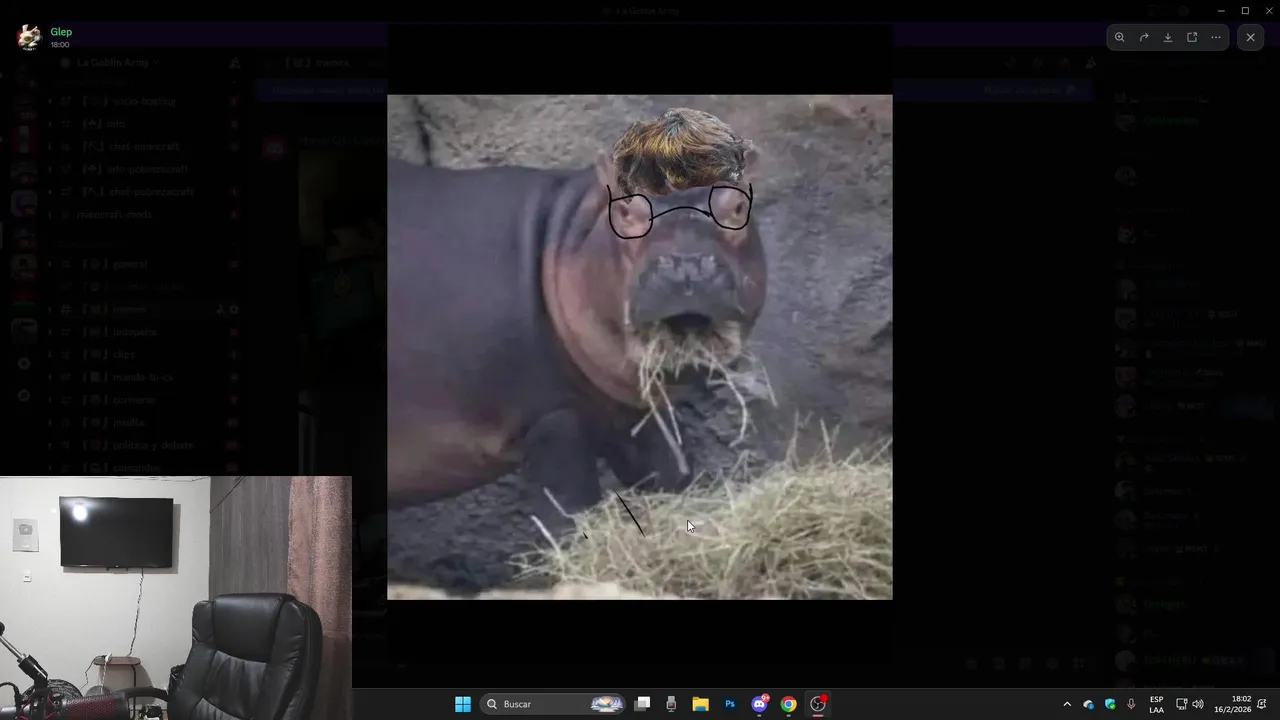The height and width of the screenshot is (720, 1280).
Task: Close the image viewer with the X button
Action: pos(1250,37)
